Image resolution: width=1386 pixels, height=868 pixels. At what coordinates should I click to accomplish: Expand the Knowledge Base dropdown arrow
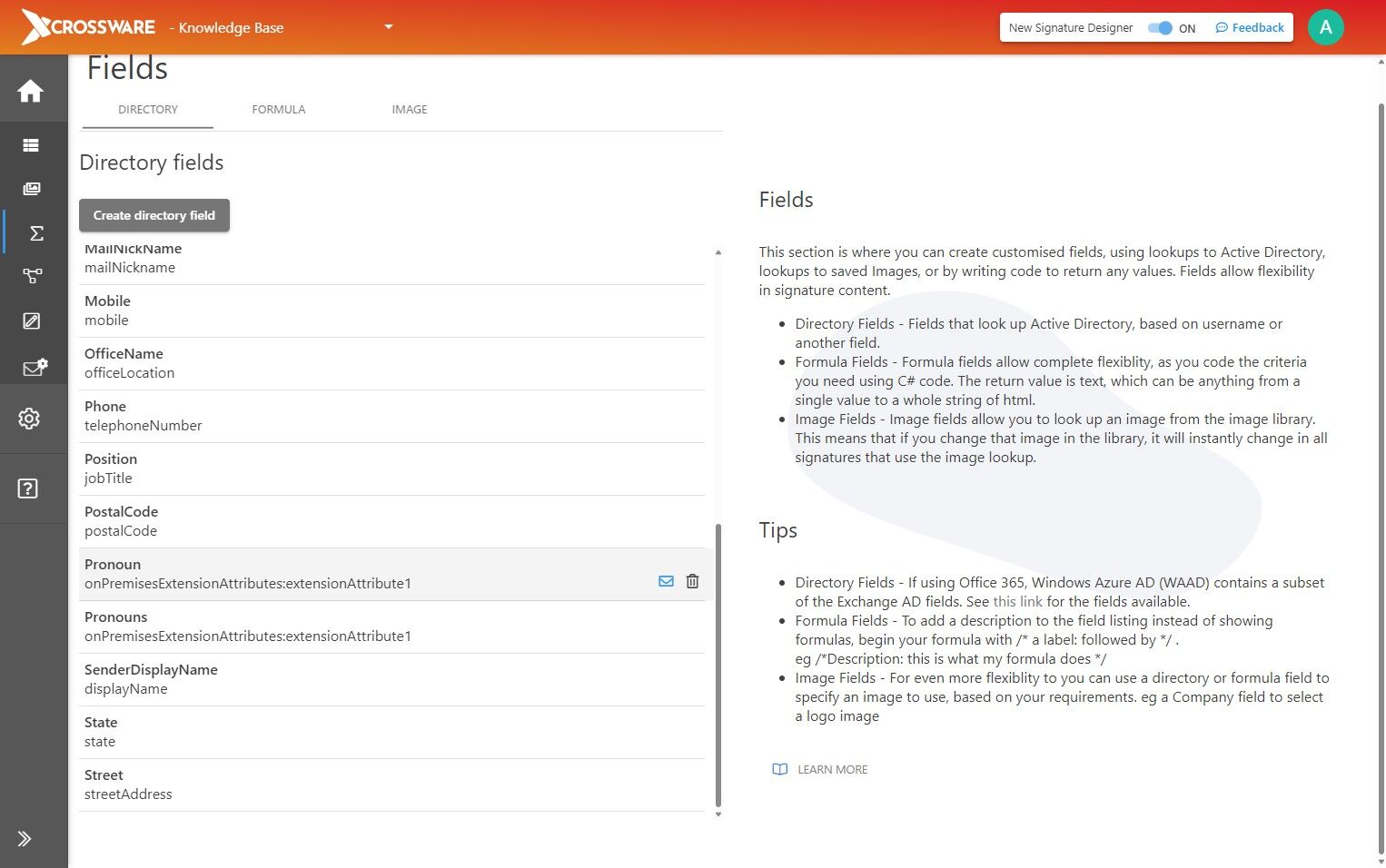(389, 27)
